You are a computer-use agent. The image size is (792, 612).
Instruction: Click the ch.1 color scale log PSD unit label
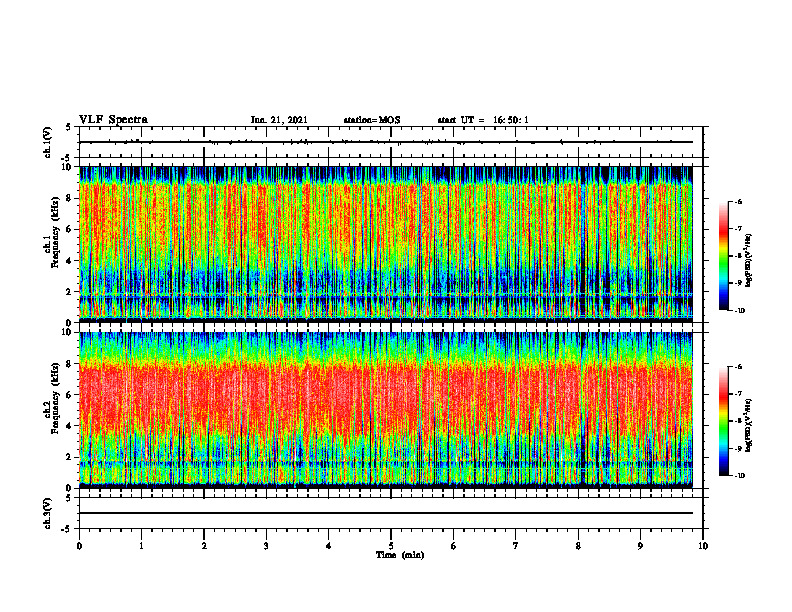(x=749, y=261)
